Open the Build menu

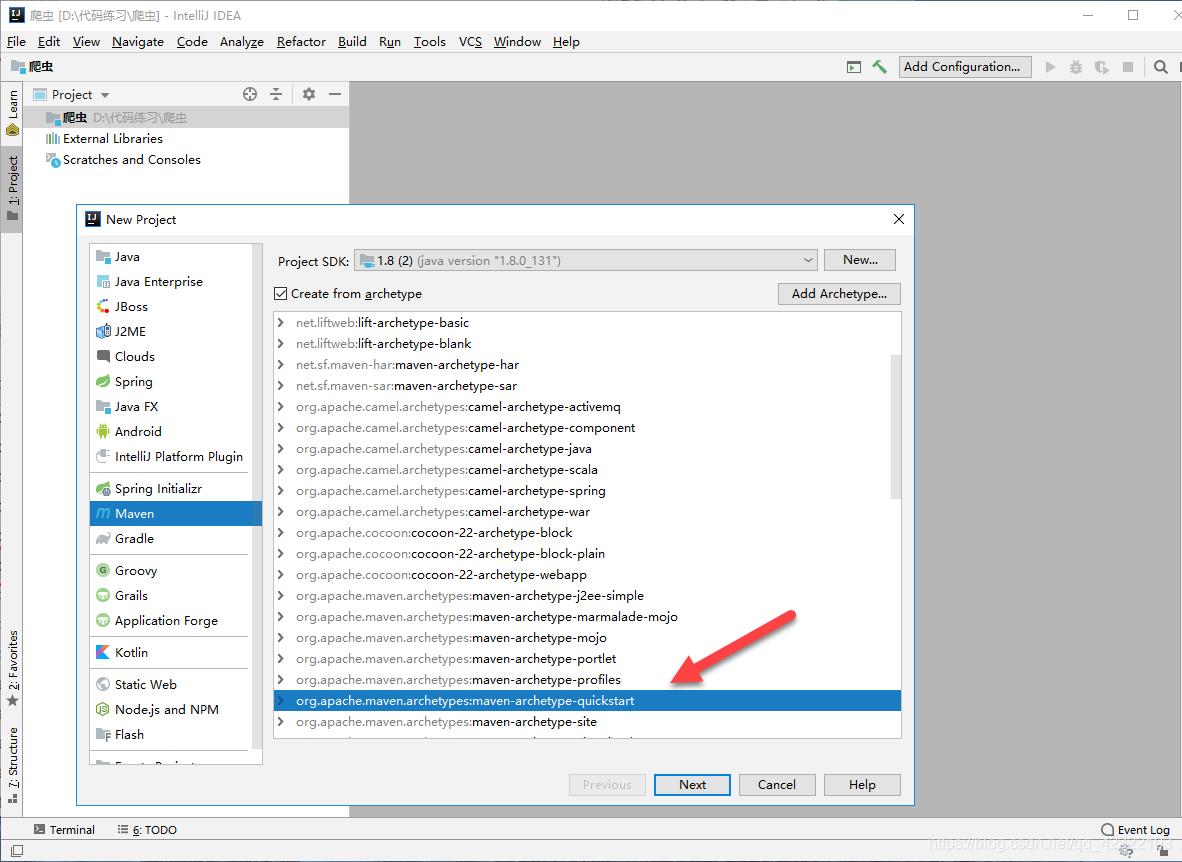352,41
